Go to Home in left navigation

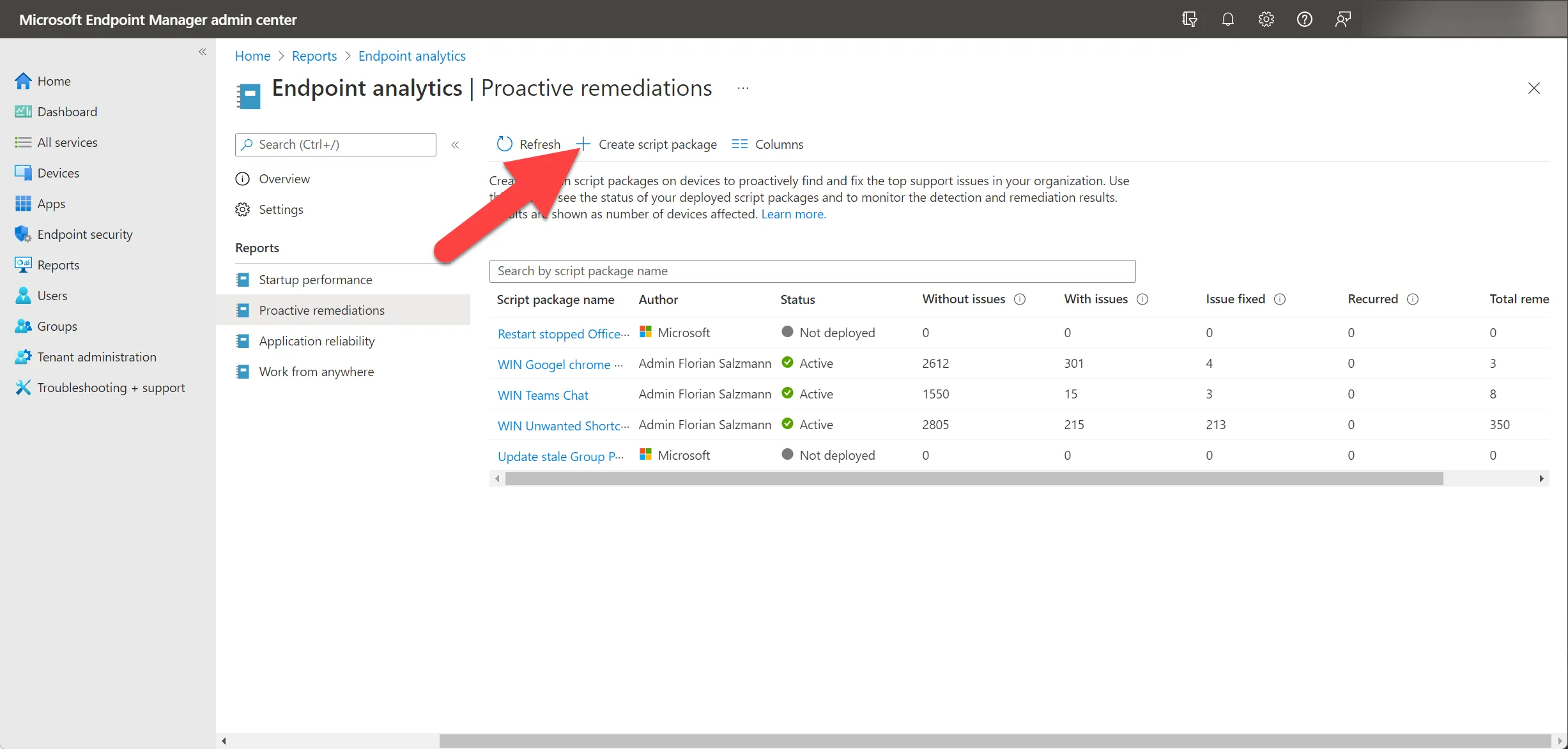coord(54,81)
